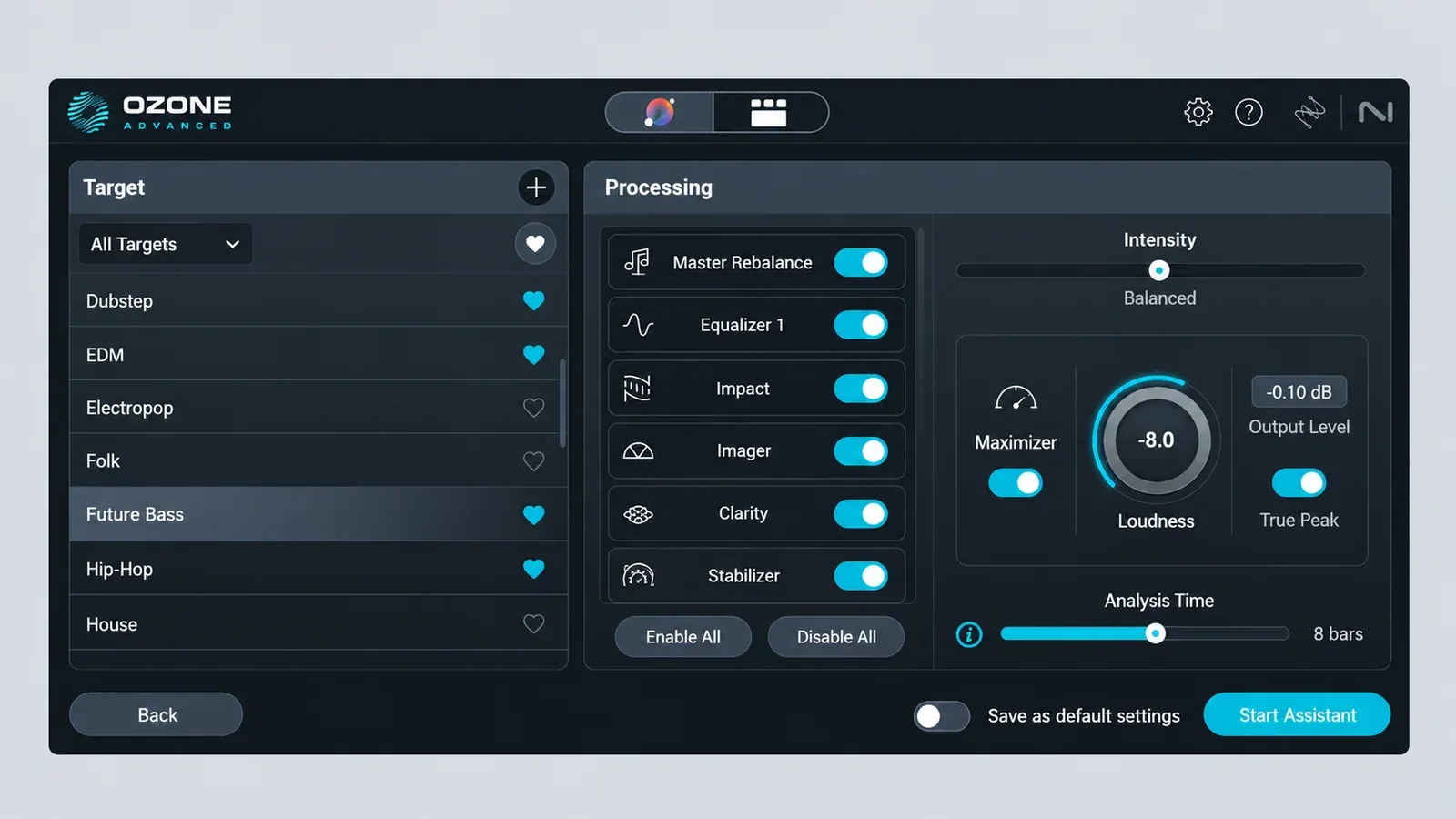
Task: Click the Clarity module icon
Action: [638, 514]
